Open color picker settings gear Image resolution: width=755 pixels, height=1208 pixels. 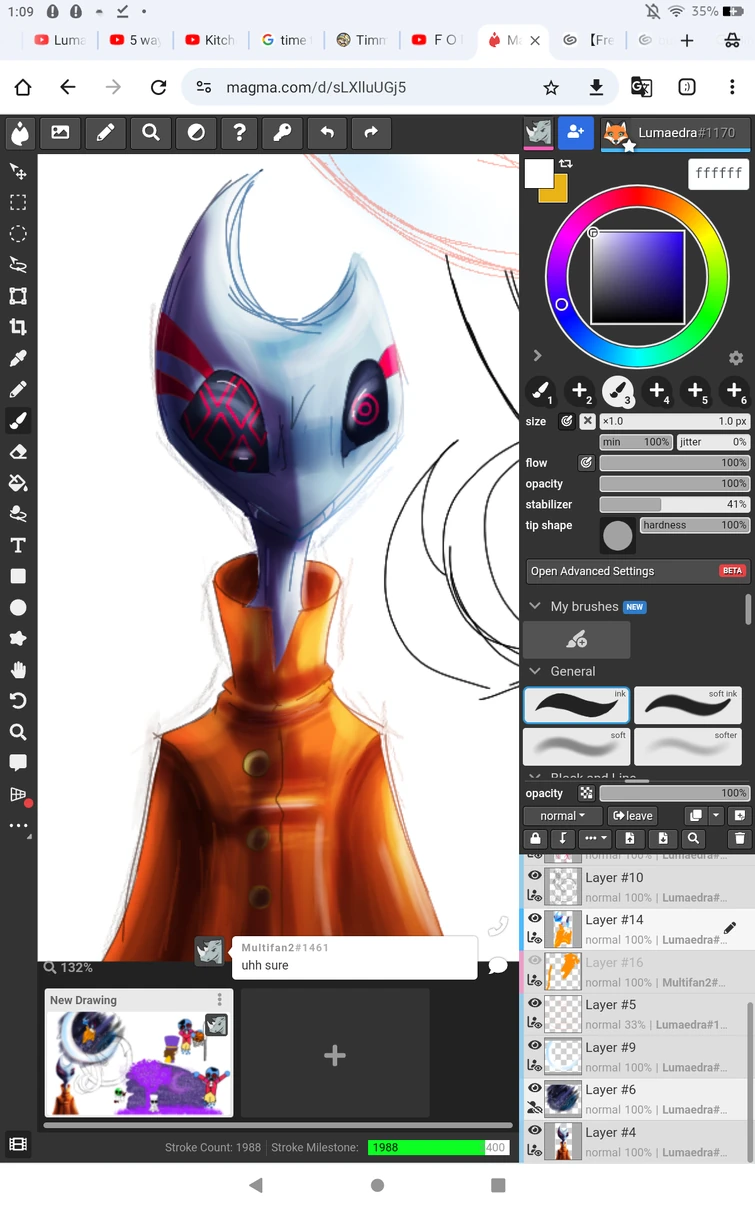point(736,358)
